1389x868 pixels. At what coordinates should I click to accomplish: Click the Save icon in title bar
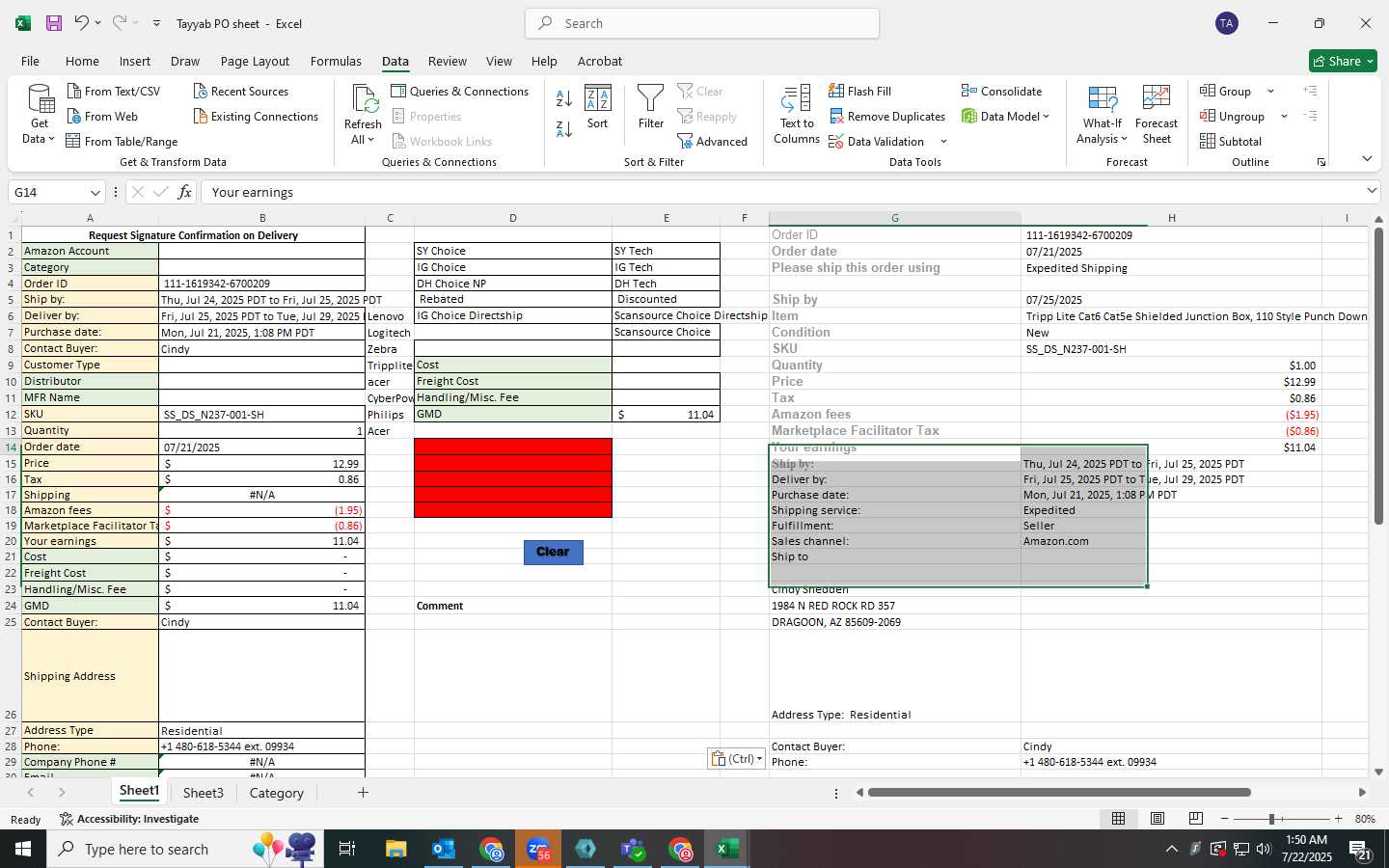click(x=54, y=23)
